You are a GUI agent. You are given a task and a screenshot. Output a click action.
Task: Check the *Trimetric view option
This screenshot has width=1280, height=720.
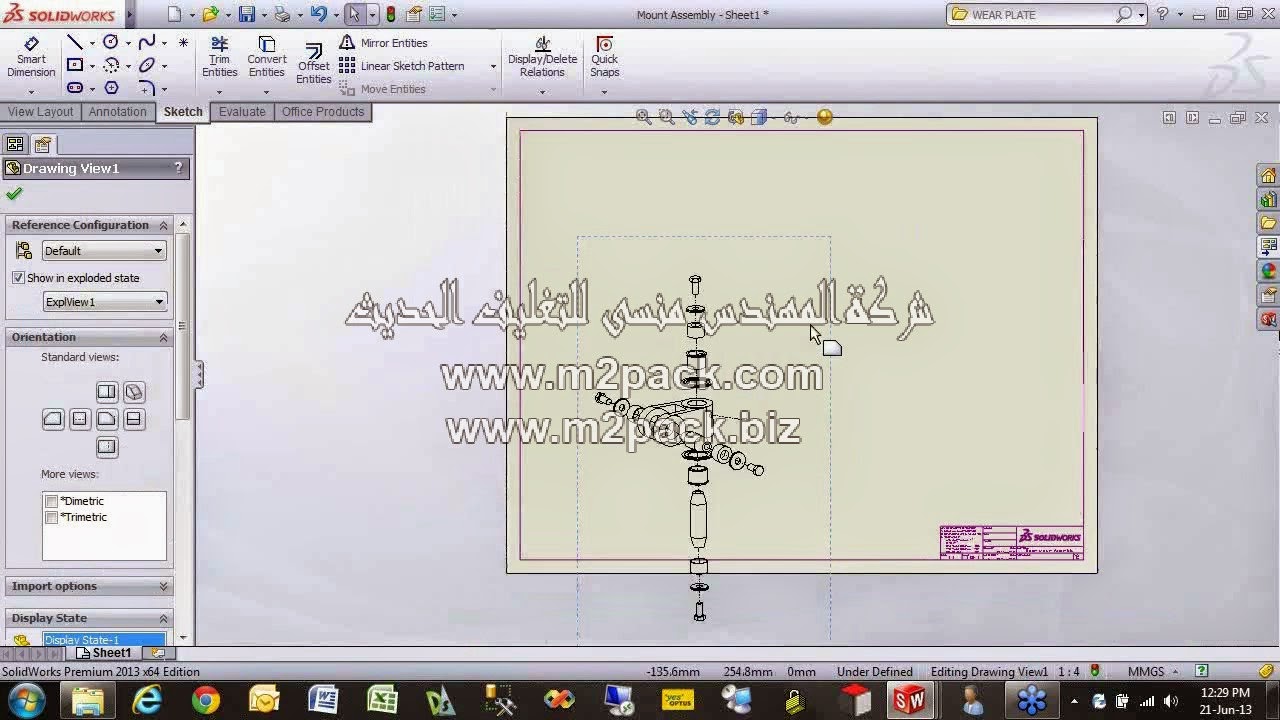(x=51, y=517)
